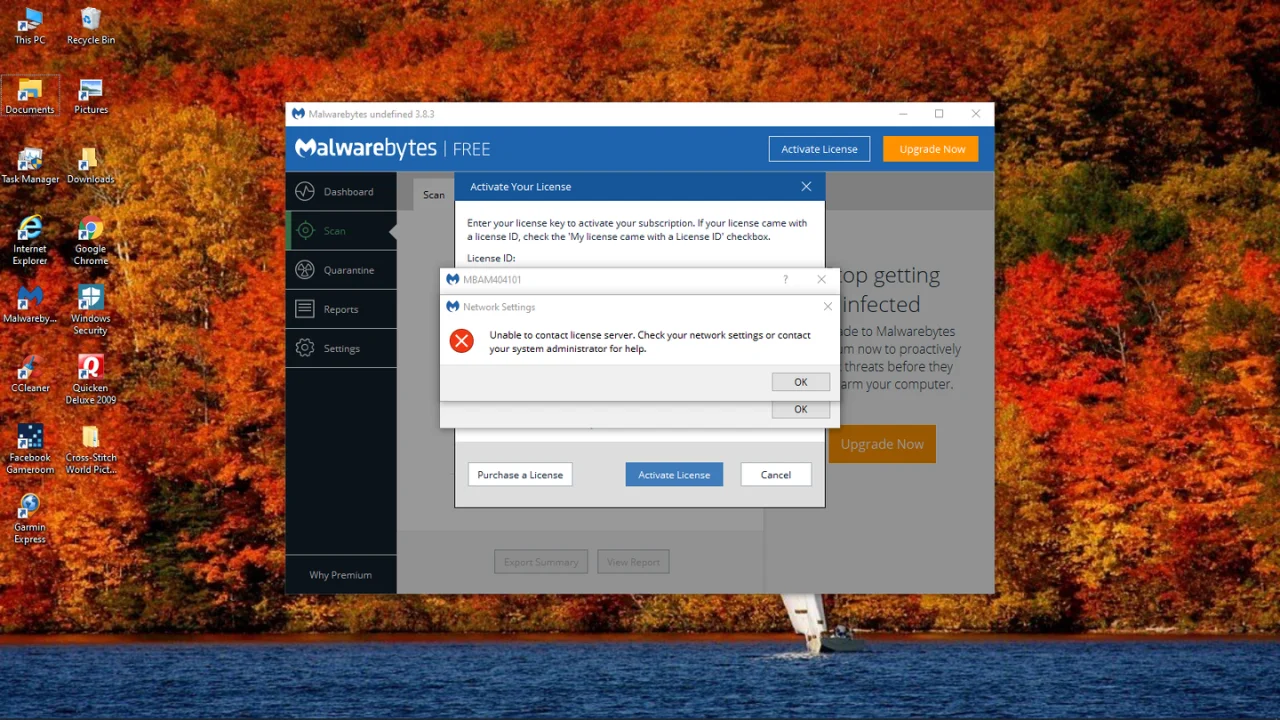Click the Reports sidebar icon
1280x720 pixels.
click(305, 309)
